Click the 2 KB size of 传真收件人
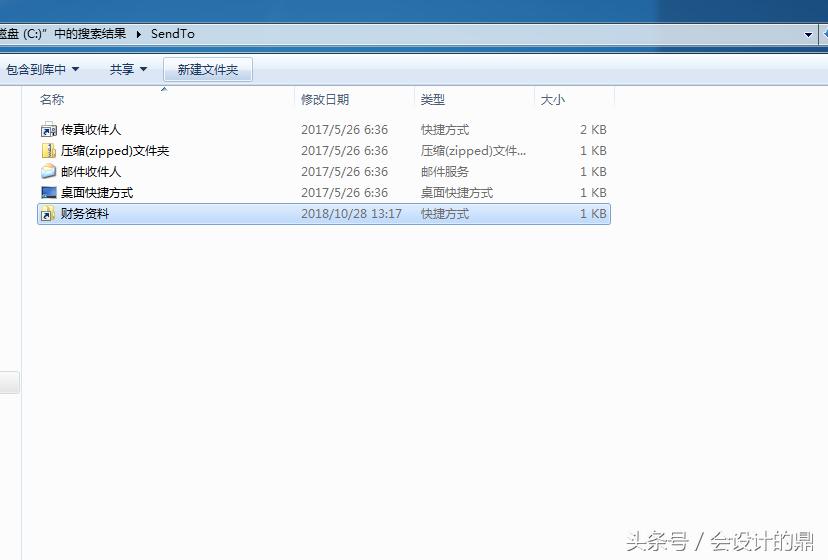 [x=593, y=129]
